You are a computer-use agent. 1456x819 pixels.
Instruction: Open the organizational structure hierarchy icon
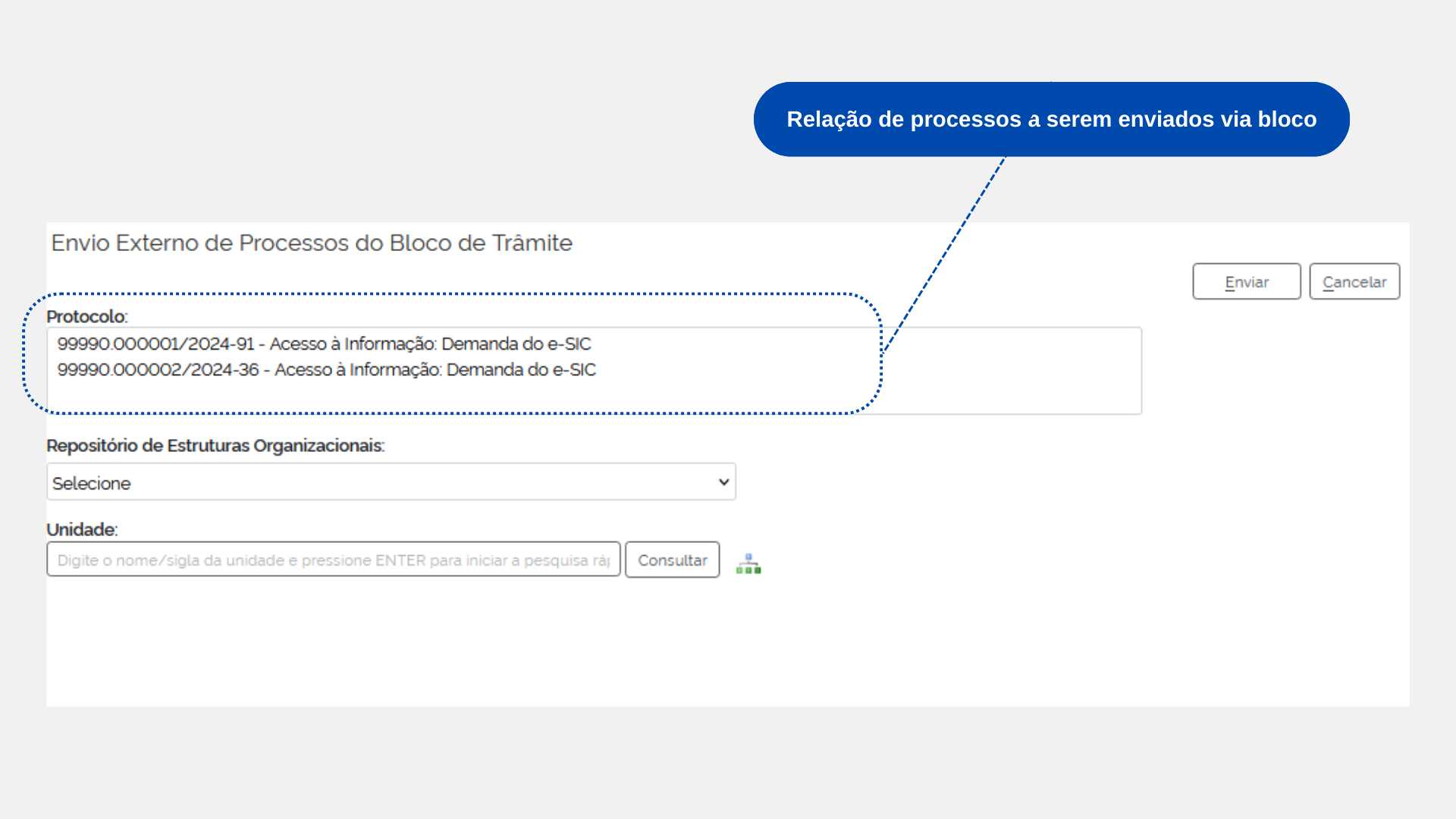tap(748, 563)
